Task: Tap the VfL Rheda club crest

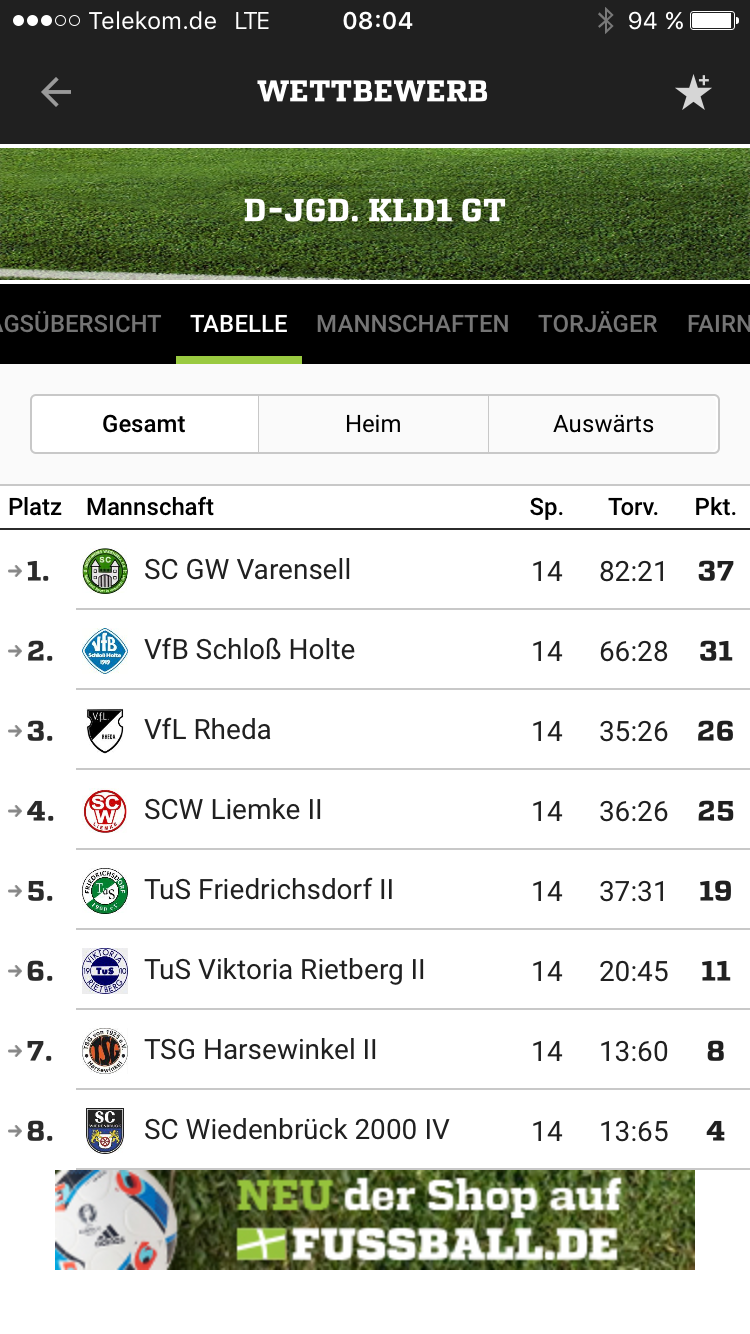Action: click(105, 731)
